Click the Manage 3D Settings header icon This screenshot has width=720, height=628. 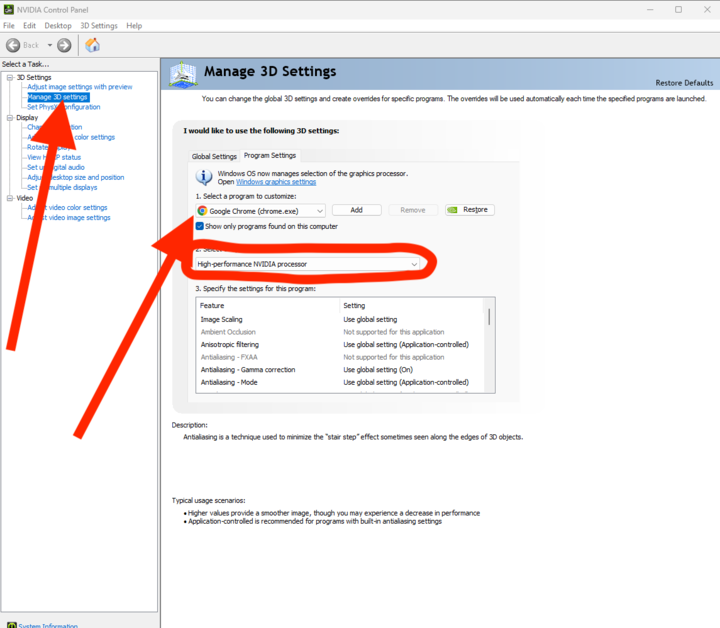click(183, 74)
